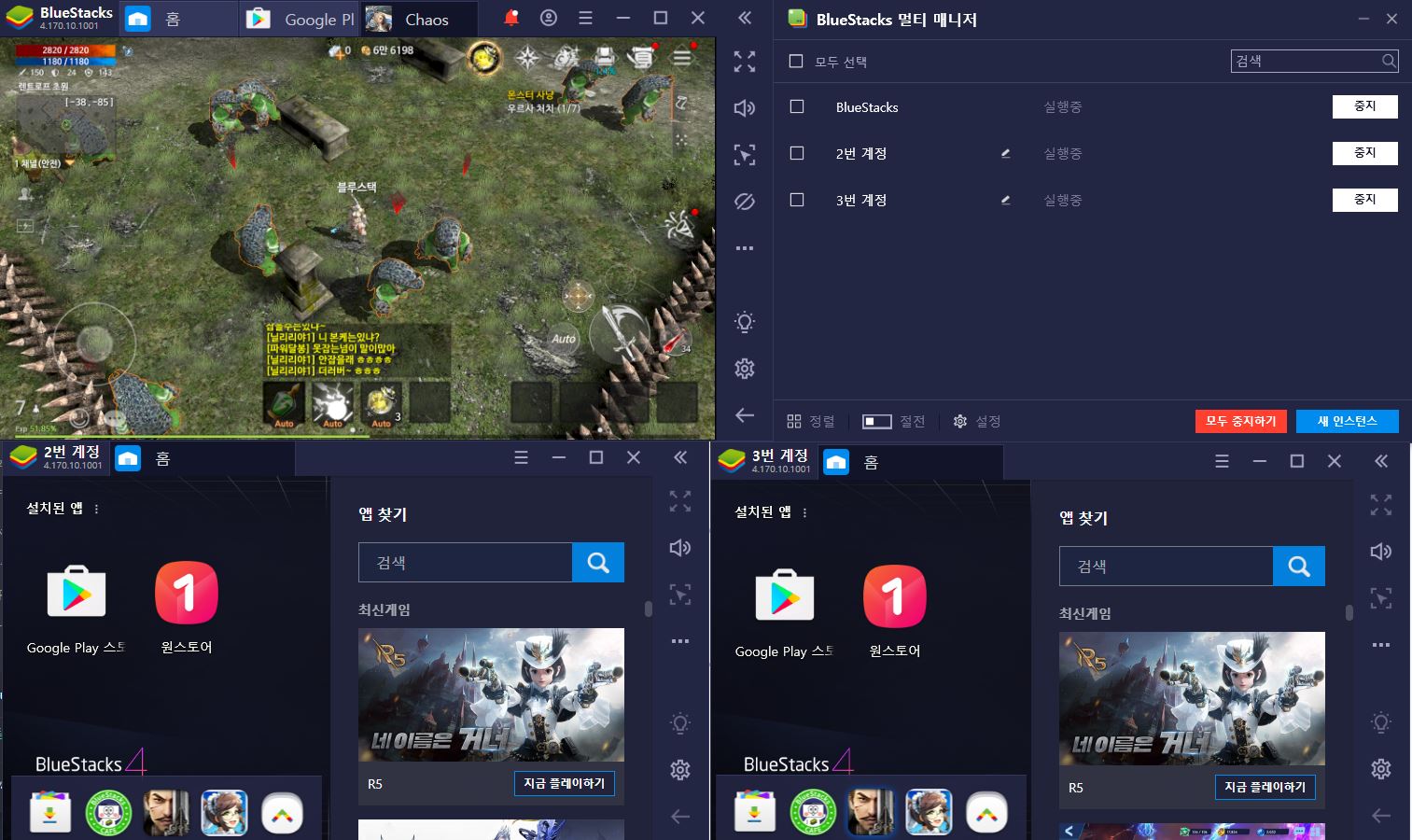Click 모두 중지하기 stop all button
The height and width of the screenshot is (840, 1412).
[x=1241, y=421]
